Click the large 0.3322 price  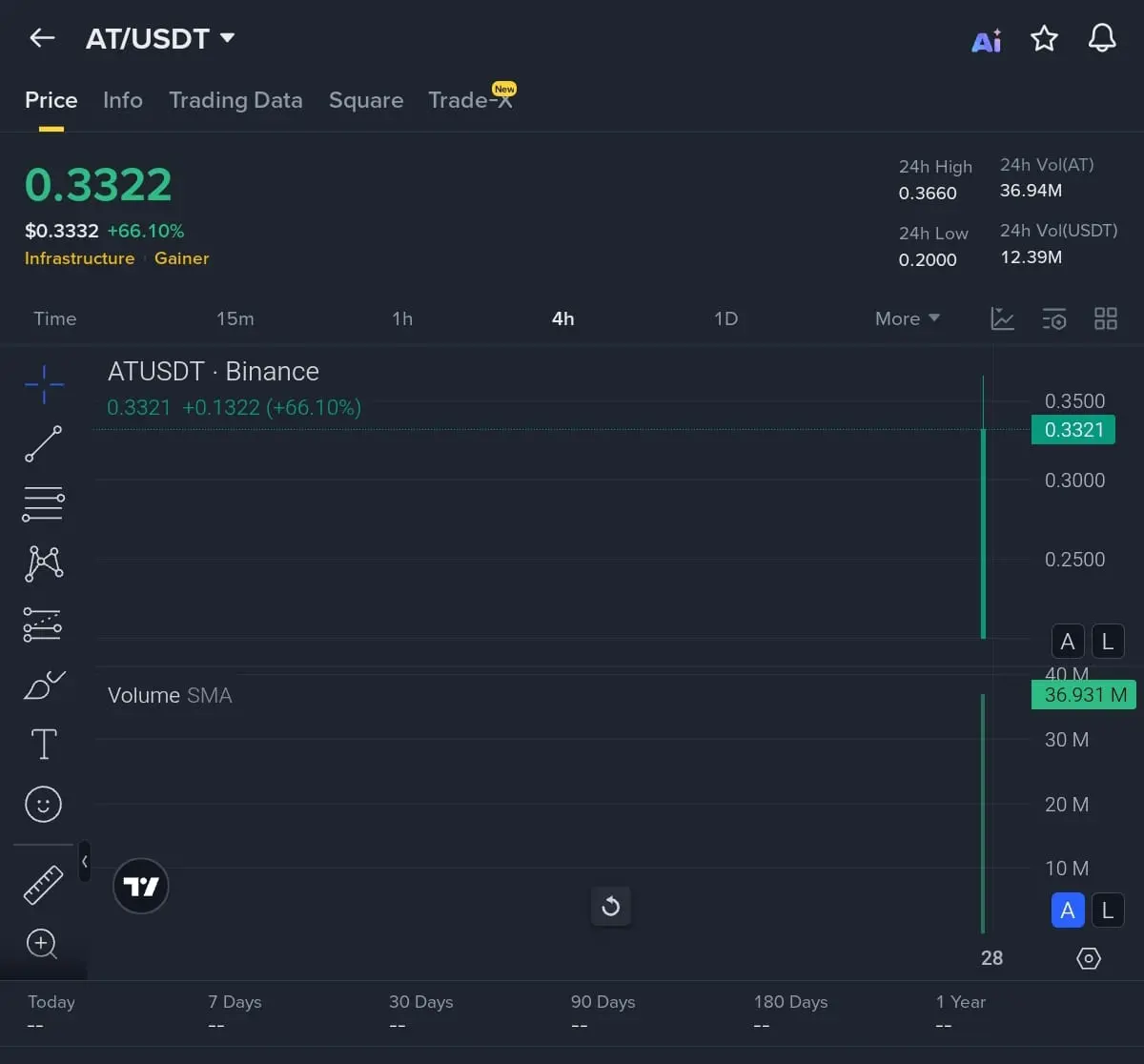point(98,185)
